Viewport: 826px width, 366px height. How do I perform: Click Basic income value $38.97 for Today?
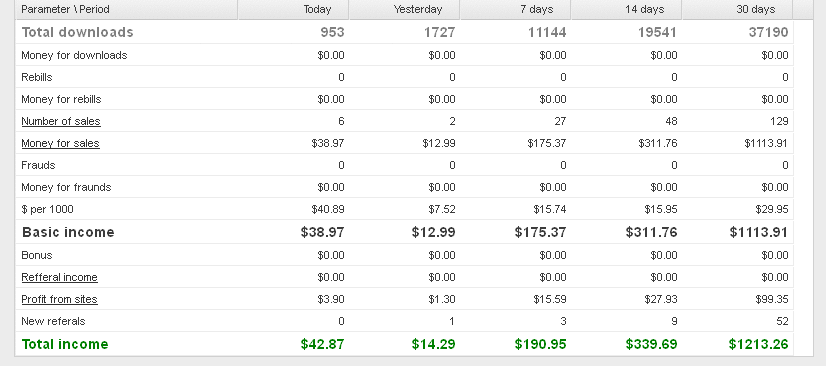coord(322,232)
